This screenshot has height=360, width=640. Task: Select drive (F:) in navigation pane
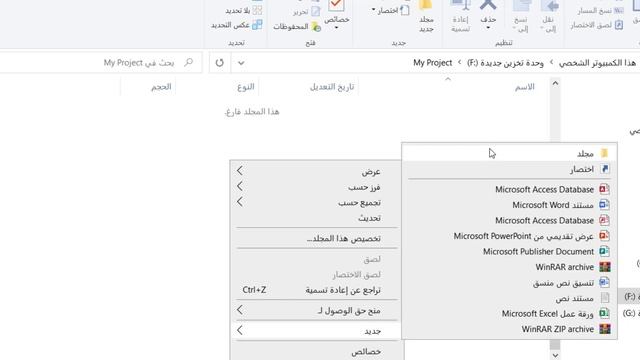(x=629, y=297)
